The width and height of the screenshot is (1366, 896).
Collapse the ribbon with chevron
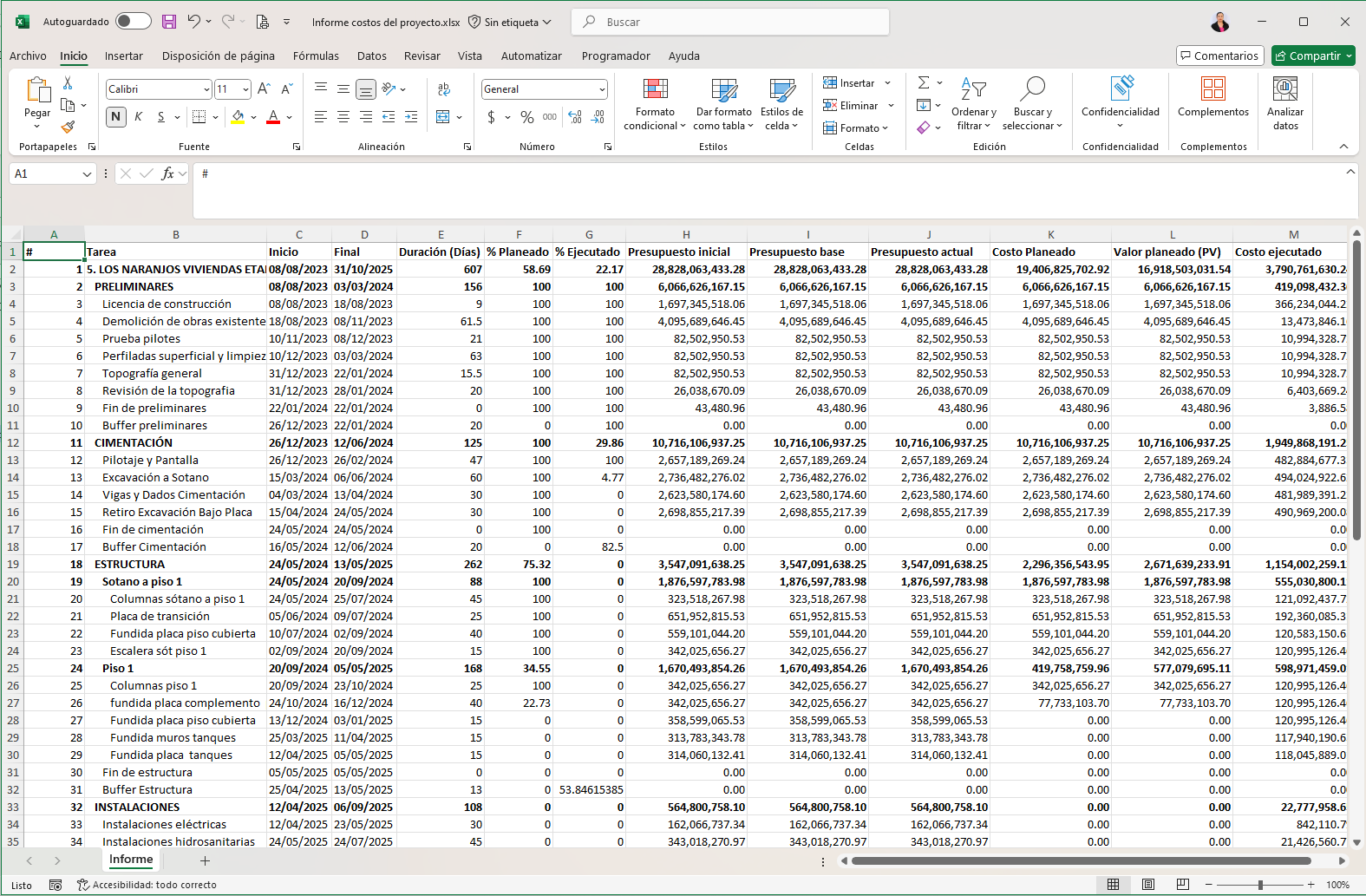tap(1343, 147)
